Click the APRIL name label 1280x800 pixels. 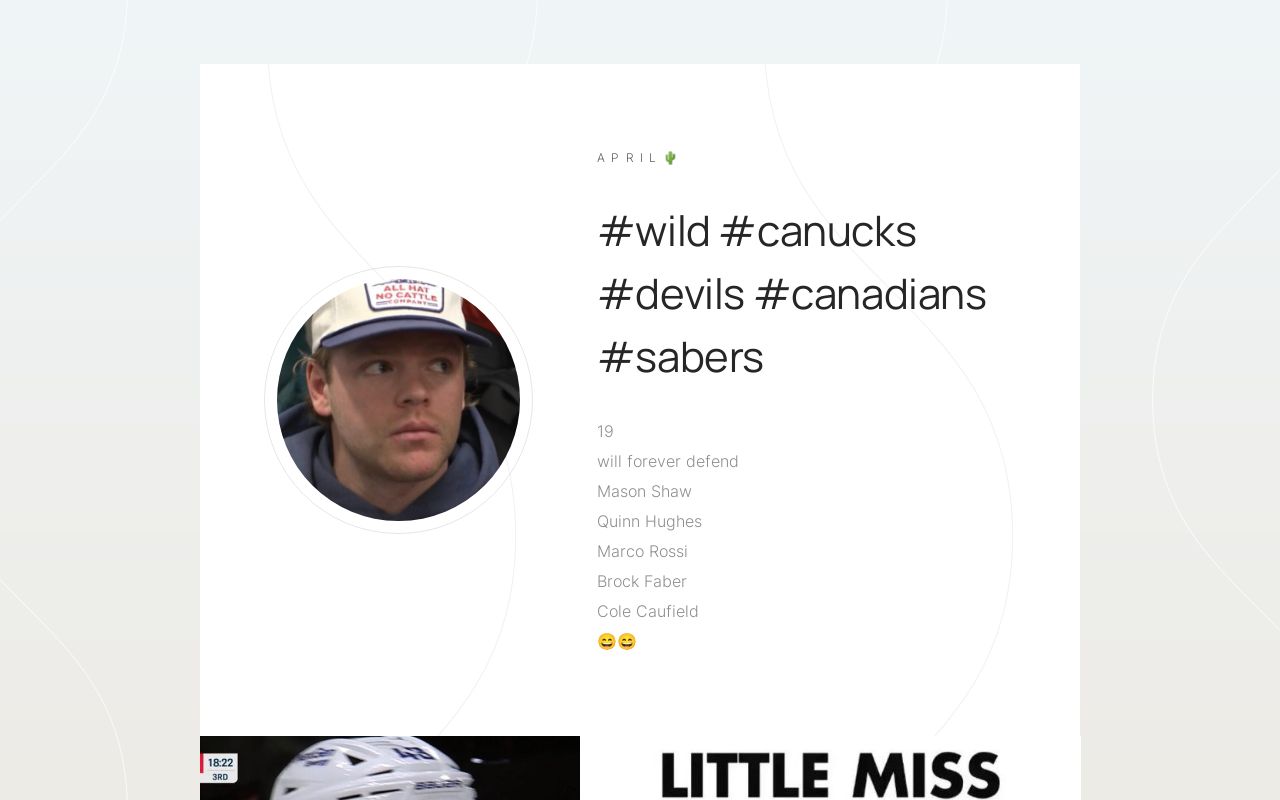point(627,158)
